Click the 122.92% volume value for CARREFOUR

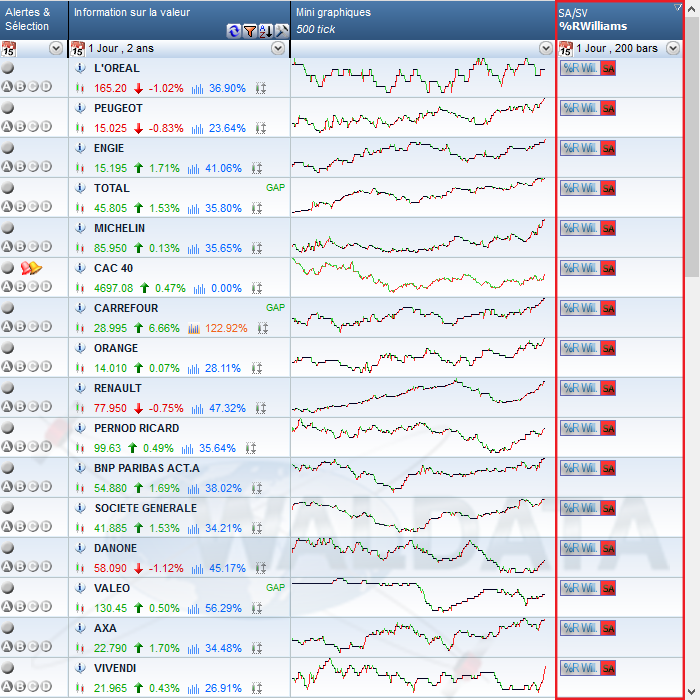click(226, 329)
